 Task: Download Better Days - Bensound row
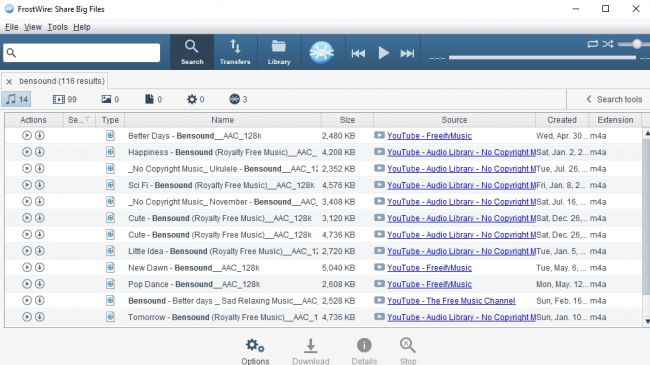40,135
